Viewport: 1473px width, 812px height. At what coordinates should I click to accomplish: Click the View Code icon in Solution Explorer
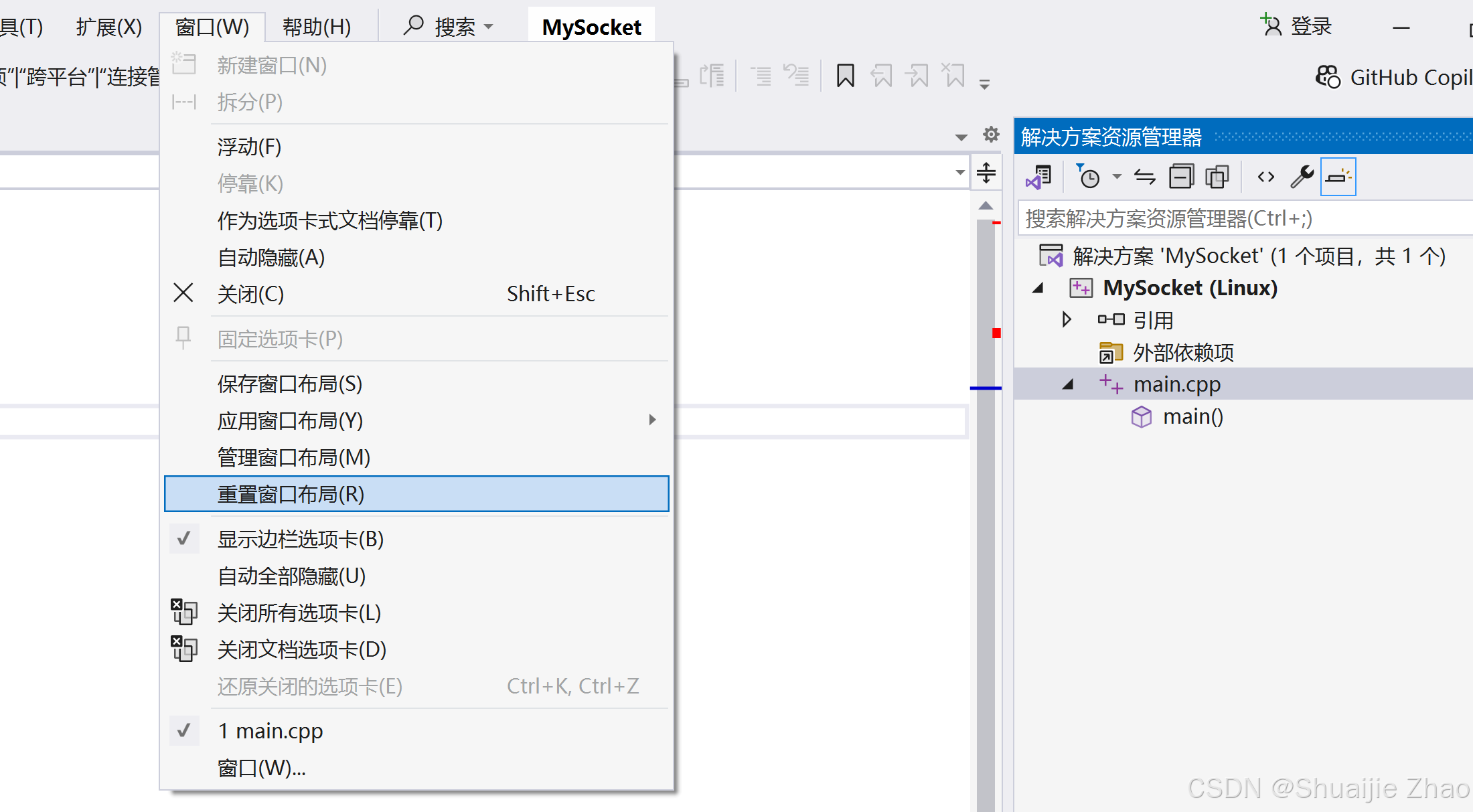click(x=1265, y=177)
